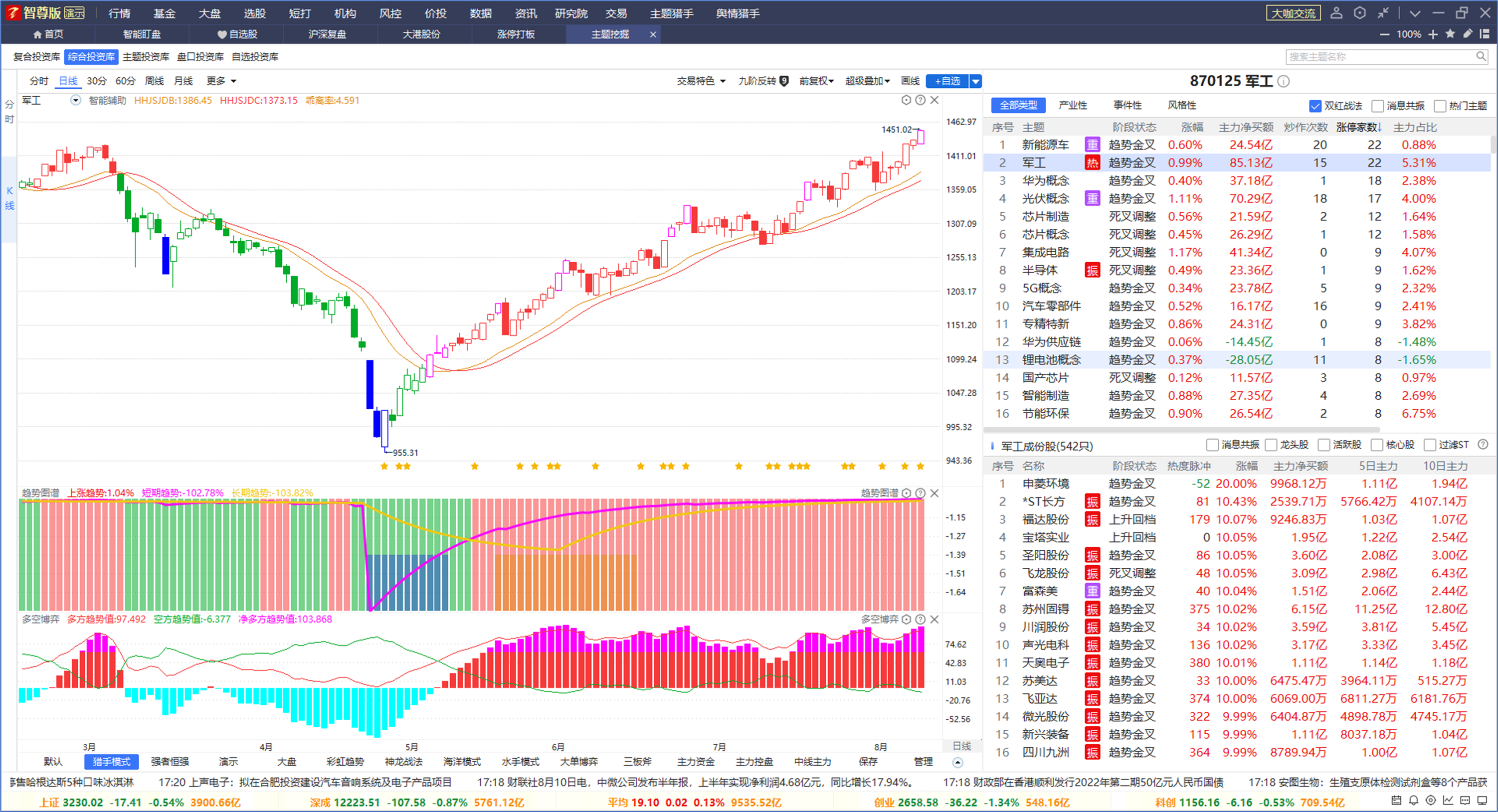Close the 趋势图谱 indicator panel

point(935,493)
